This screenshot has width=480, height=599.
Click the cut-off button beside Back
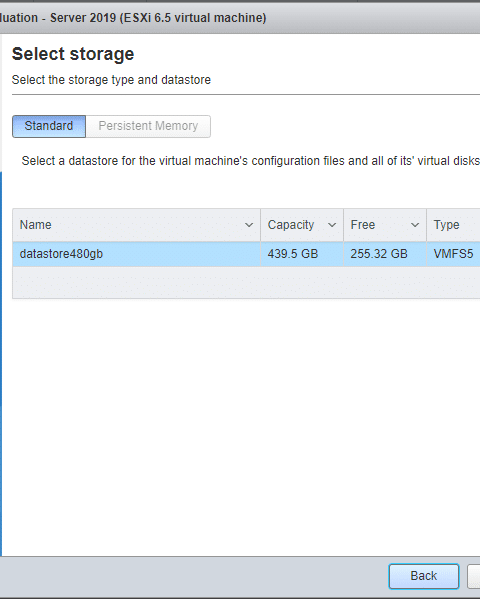click(x=474, y=576)
